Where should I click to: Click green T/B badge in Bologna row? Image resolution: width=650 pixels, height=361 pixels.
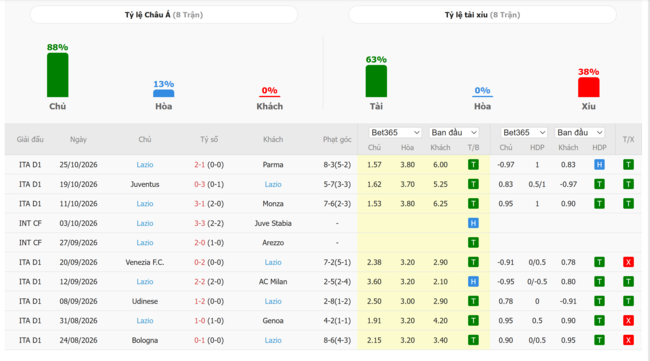tap(473, 340)
